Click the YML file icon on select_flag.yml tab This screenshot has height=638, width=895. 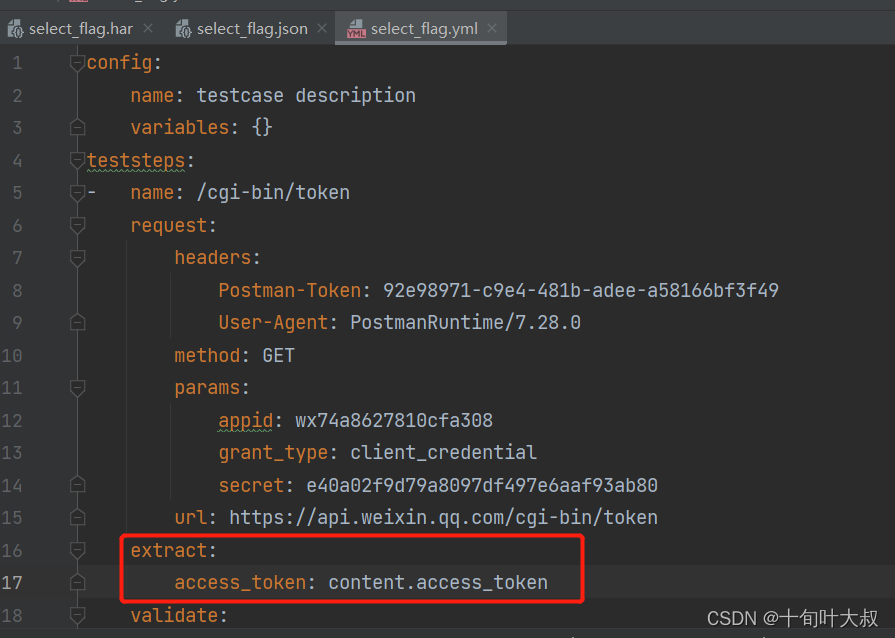[356, 29]
